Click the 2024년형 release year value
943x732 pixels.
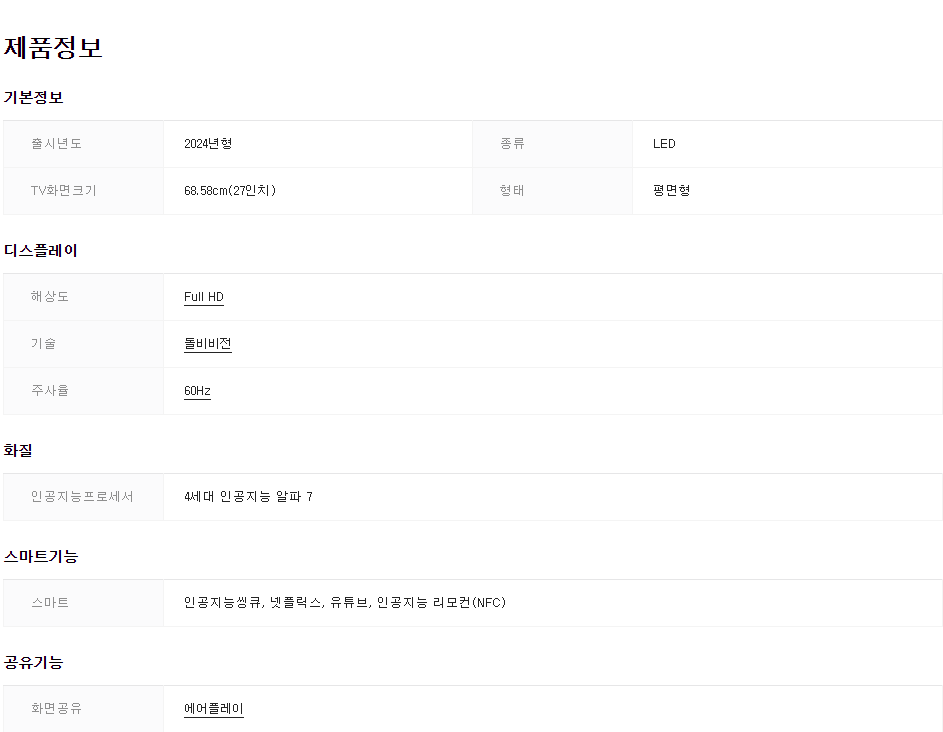point(208,144)
